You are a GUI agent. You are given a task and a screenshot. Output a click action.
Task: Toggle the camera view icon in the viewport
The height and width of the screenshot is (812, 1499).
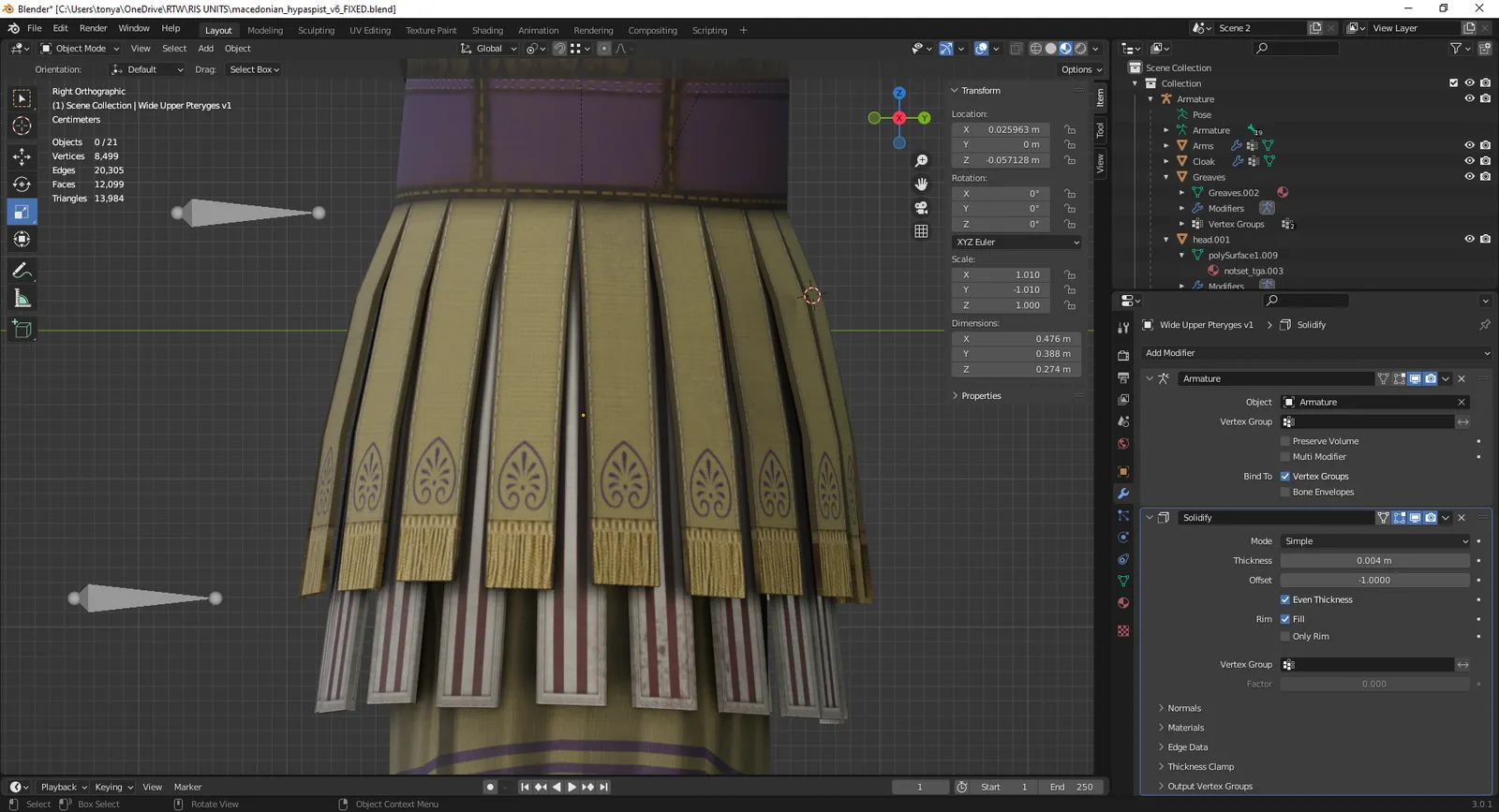point(921,208)
